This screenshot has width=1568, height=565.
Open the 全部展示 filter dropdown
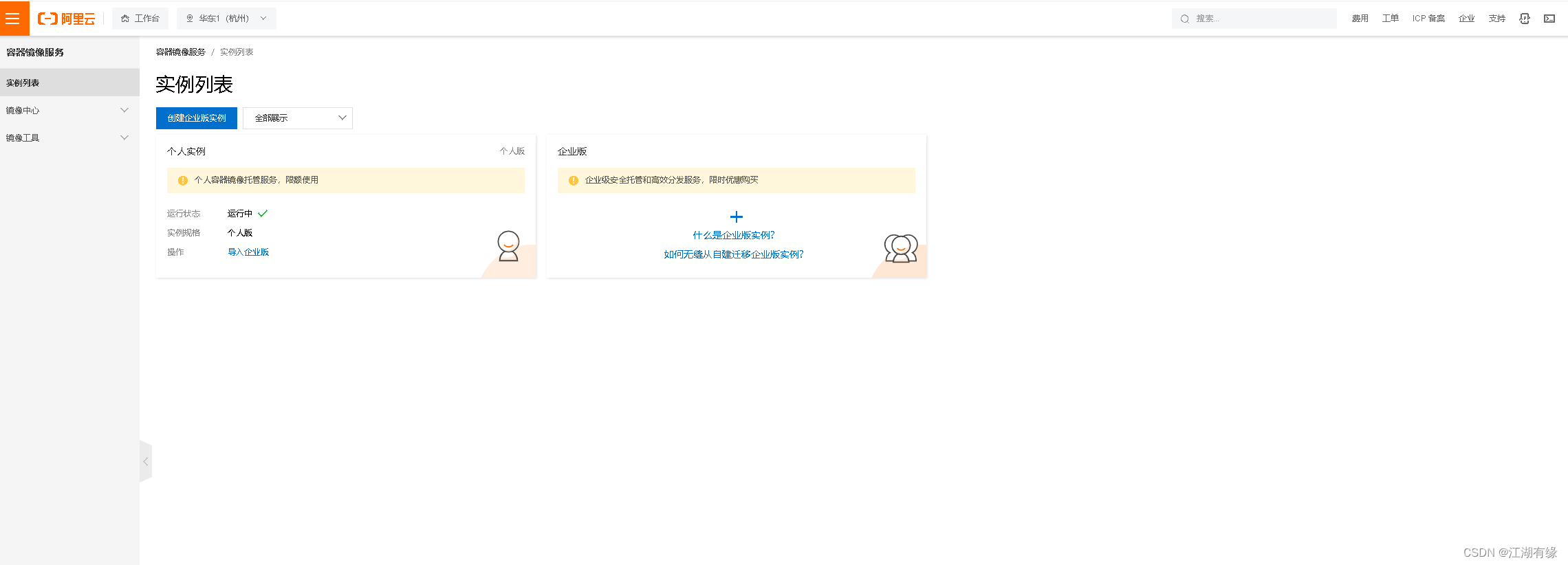tap(298, 118)
